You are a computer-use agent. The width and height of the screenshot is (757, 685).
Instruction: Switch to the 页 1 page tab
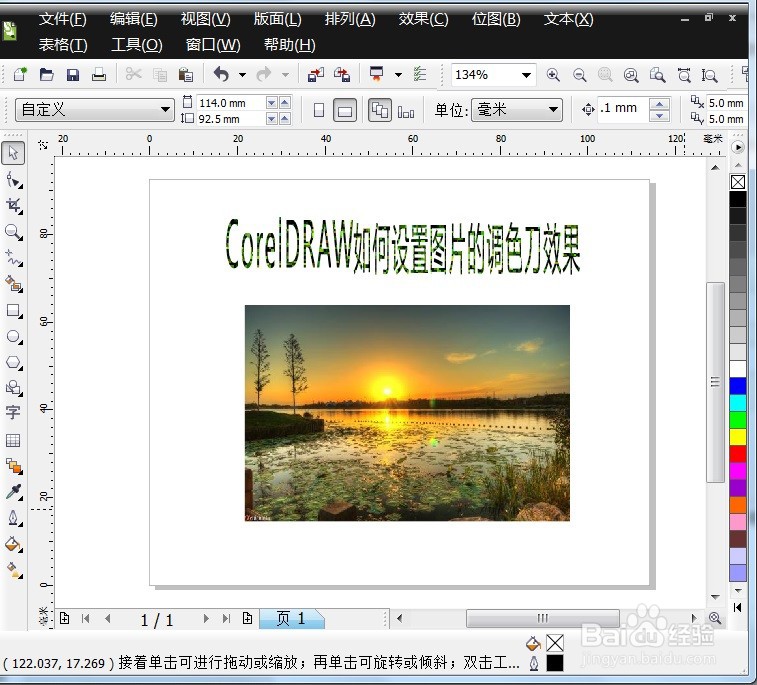(291, 619)
